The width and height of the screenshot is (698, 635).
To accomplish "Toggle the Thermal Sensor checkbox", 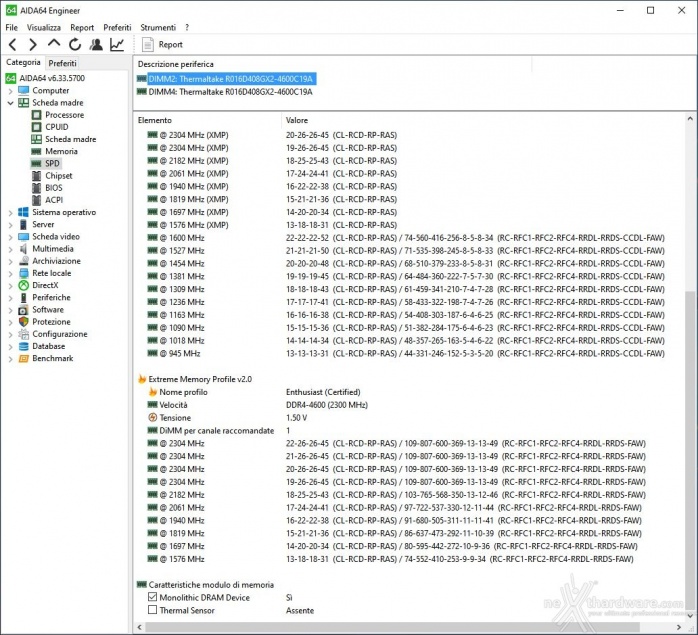I will pyautogui.click(x=152, y=610).
